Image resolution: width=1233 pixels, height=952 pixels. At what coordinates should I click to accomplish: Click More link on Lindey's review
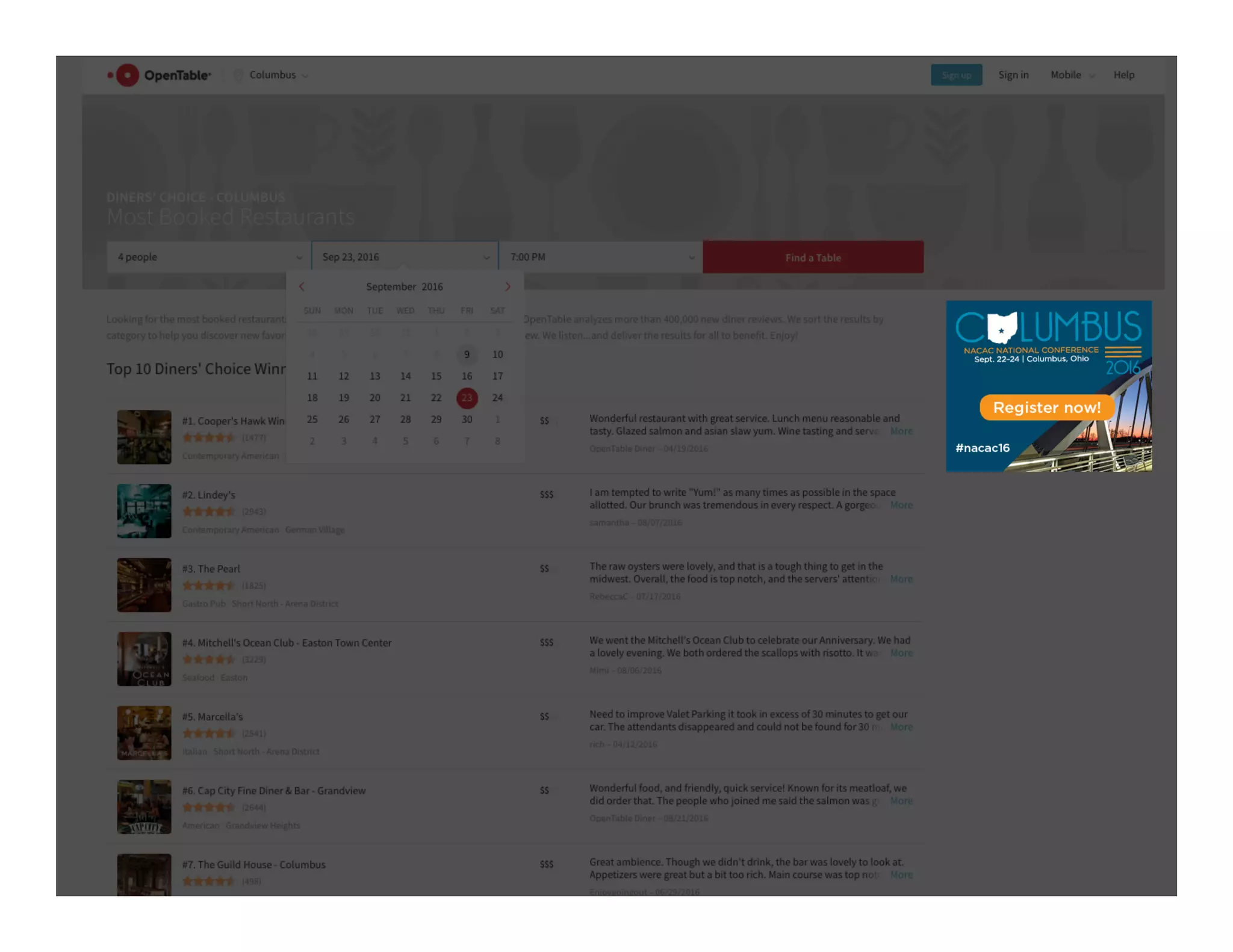tap(901, 505)
